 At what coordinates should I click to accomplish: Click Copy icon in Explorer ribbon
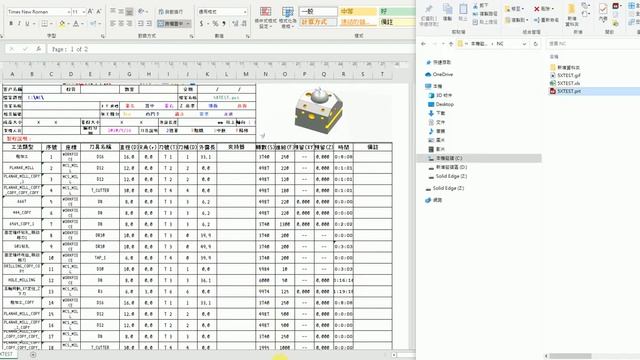click(x=448, y=12)
